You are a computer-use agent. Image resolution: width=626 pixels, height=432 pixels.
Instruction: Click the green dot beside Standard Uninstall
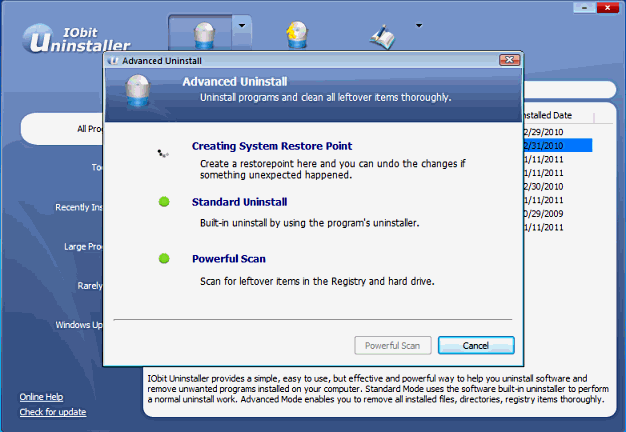(x=164, y=202)
